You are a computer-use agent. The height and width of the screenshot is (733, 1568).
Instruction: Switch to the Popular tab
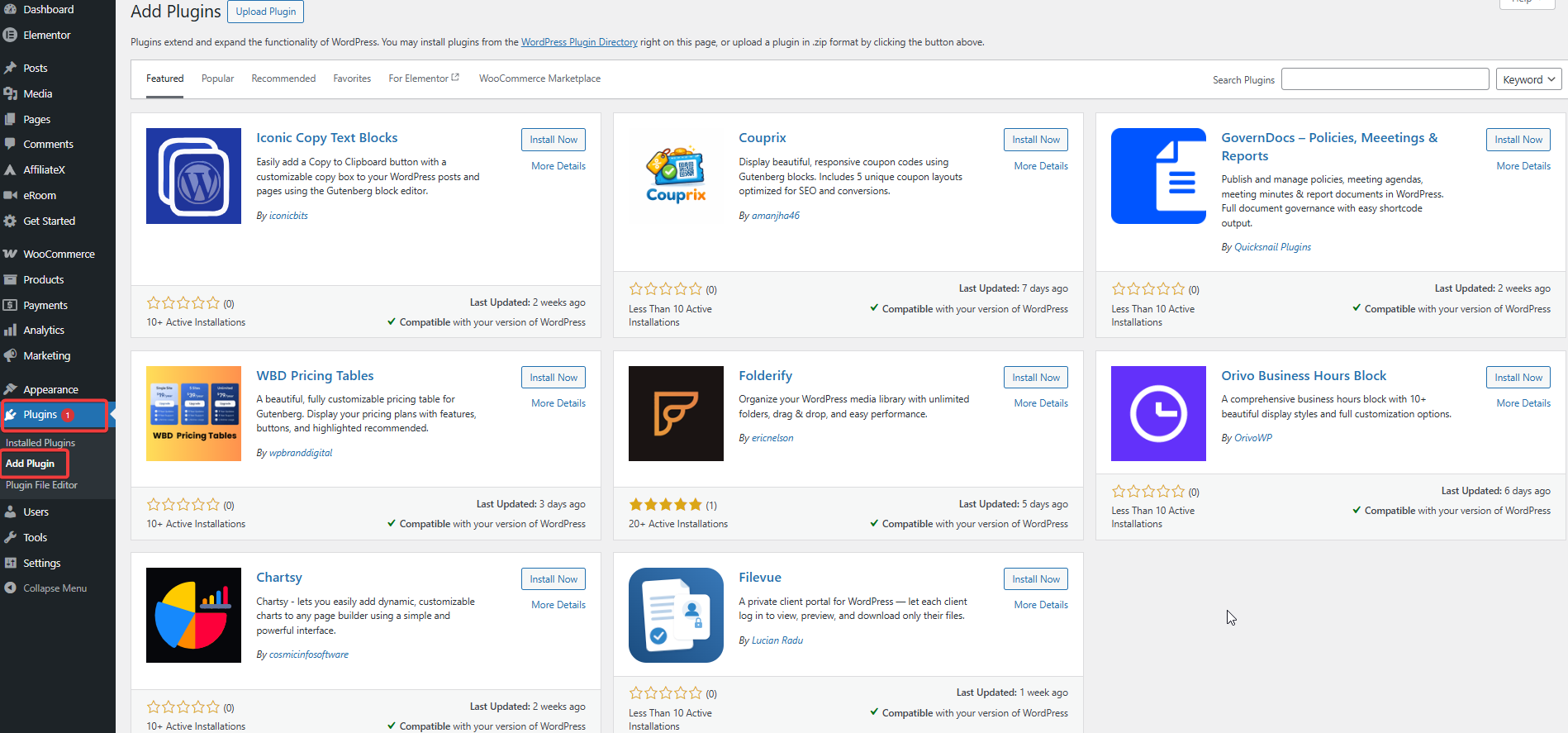point(218,79)
